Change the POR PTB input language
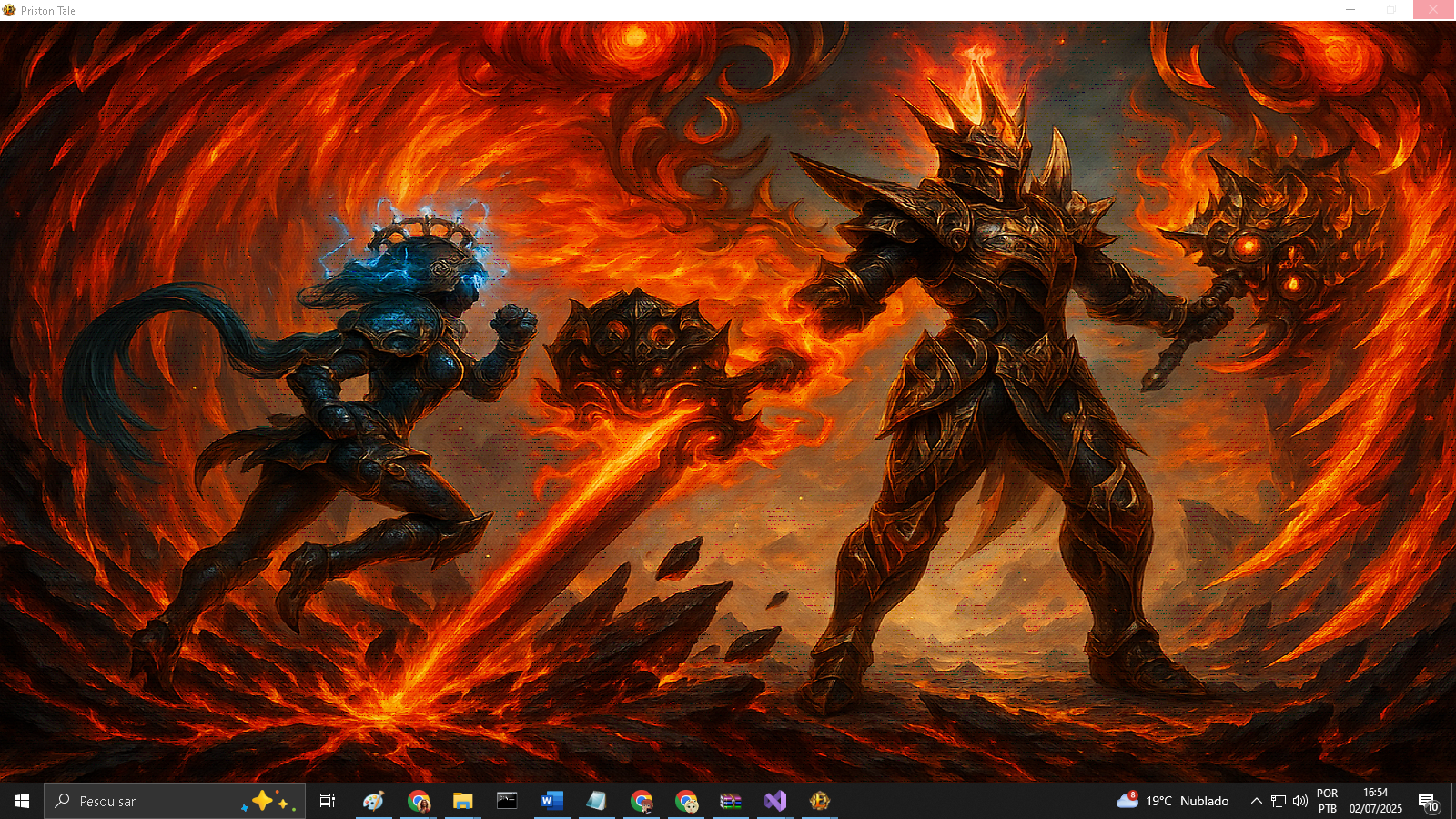This screenshot has height=819, width=1456. coord(1328,801)
